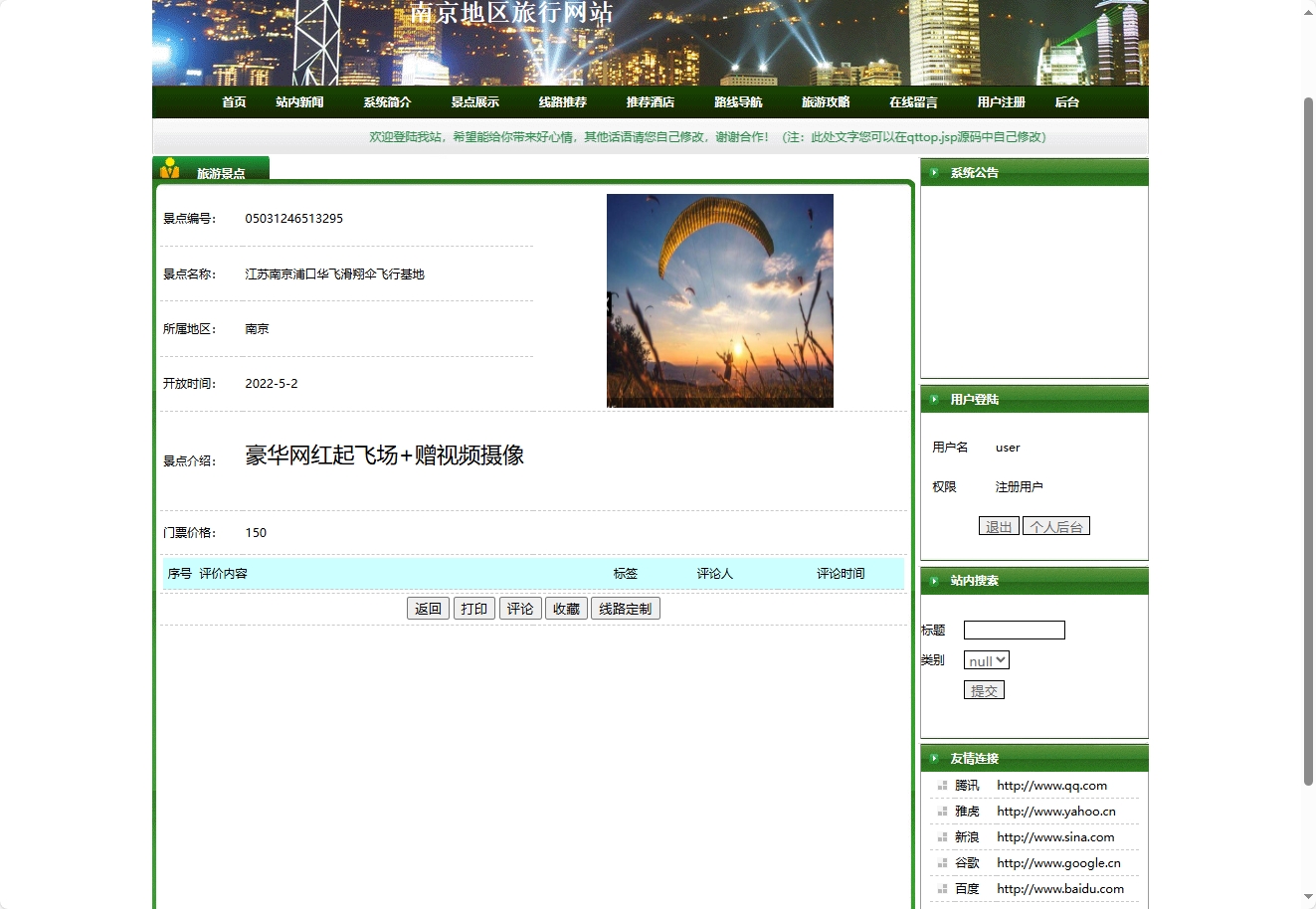Click the people icon on the 旅游景点 tab
This screenshot has height=909, width=1316.
pos(171,167)
